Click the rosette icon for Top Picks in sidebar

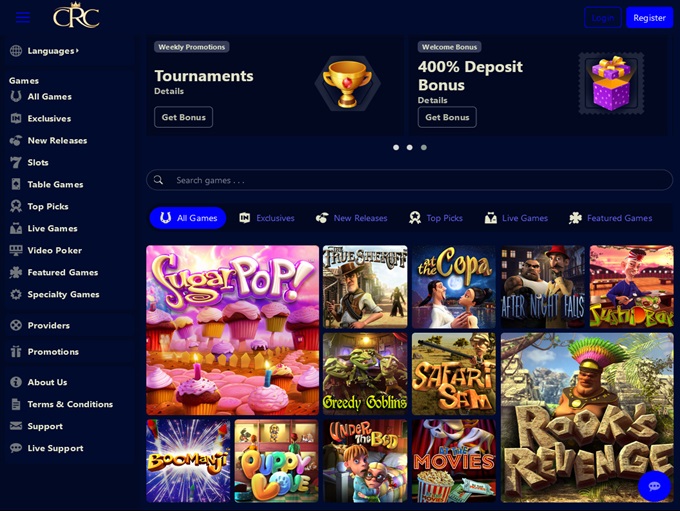point(16,206)
